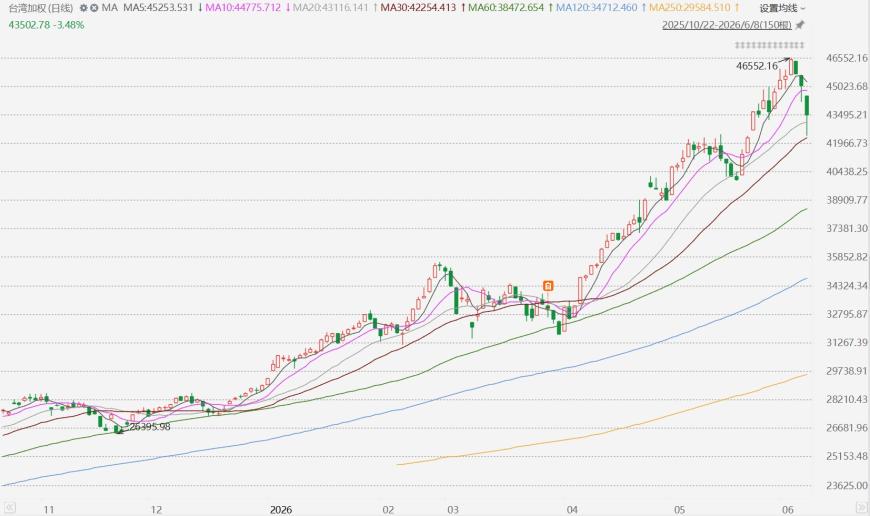Viewport: 870px width, 516px height.
Task: Remove MA indicator via the circled X icon
Action: pyautogui.click(x=94, y=8)
